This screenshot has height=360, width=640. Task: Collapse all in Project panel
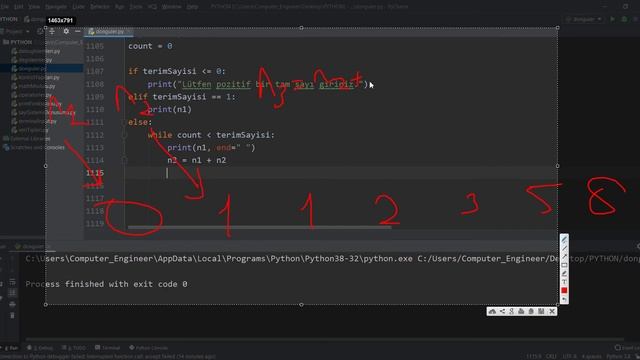coord(52,31)
